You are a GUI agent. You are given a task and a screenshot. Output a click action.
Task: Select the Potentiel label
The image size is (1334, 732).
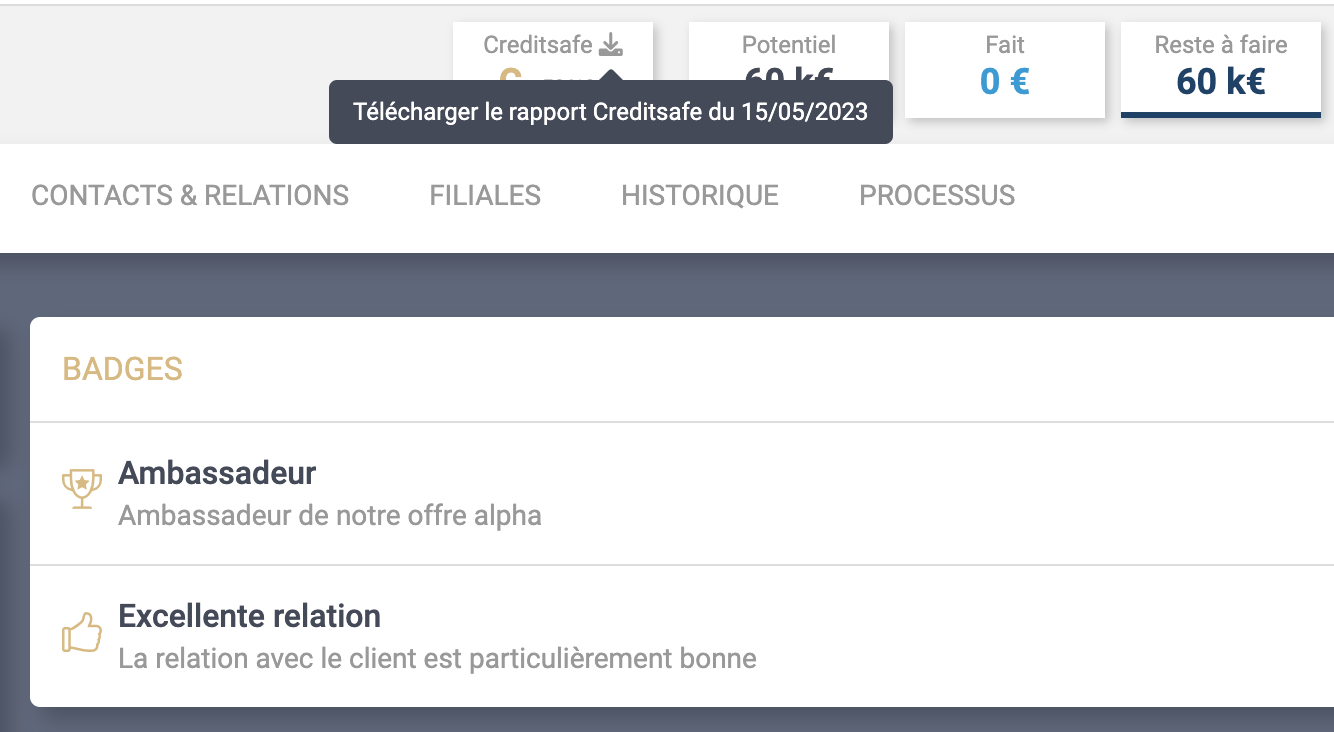tap(789, 45)
